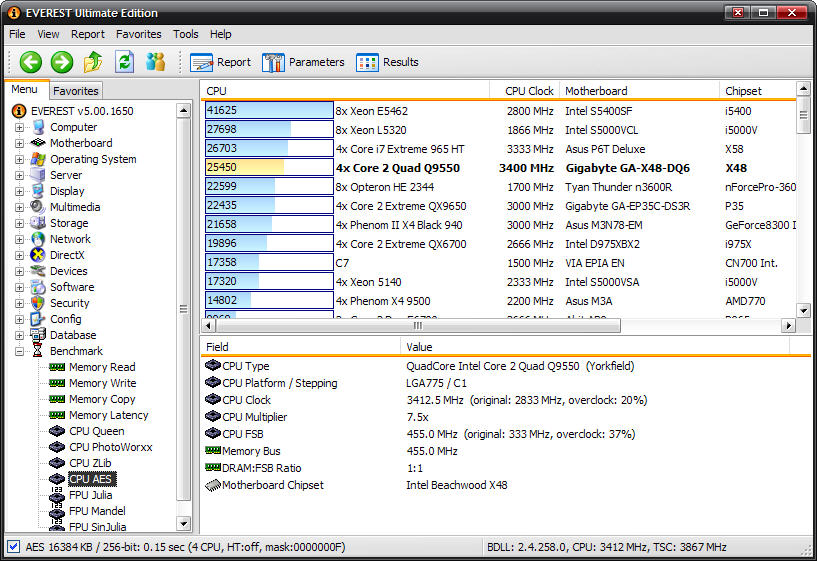Screen dimensions: 817x561
Task: Click the 27698 score bar for Xeon L5320
Action: click(269, 129)
